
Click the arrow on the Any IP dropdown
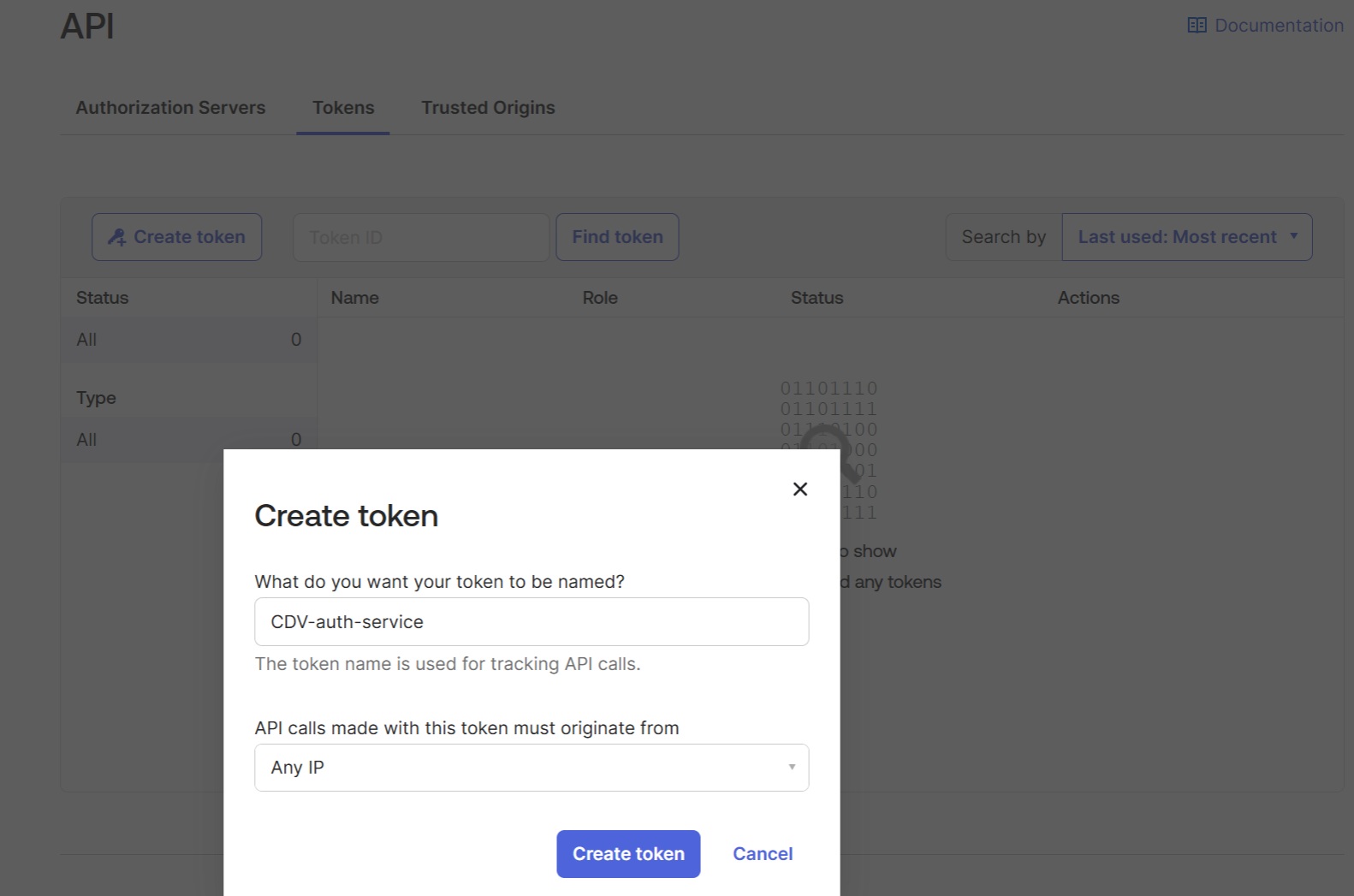point(792,767)
